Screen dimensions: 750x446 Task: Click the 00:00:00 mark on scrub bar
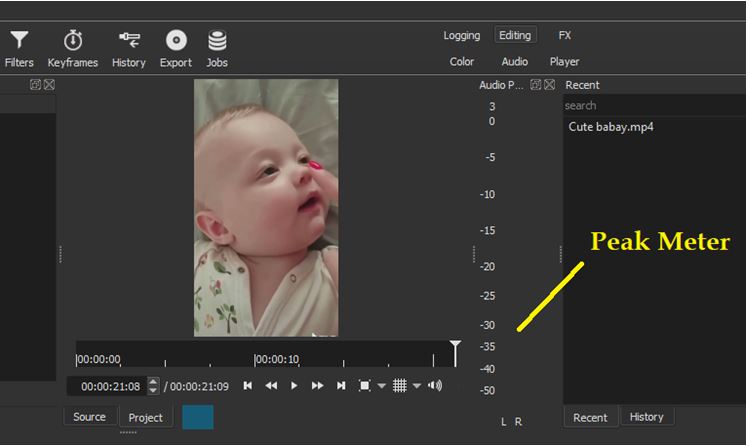(x=99, y=359)
